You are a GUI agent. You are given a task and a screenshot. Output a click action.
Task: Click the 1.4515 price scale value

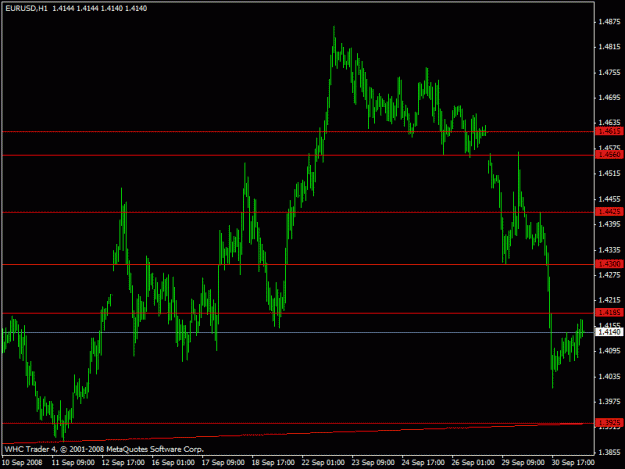610,173
